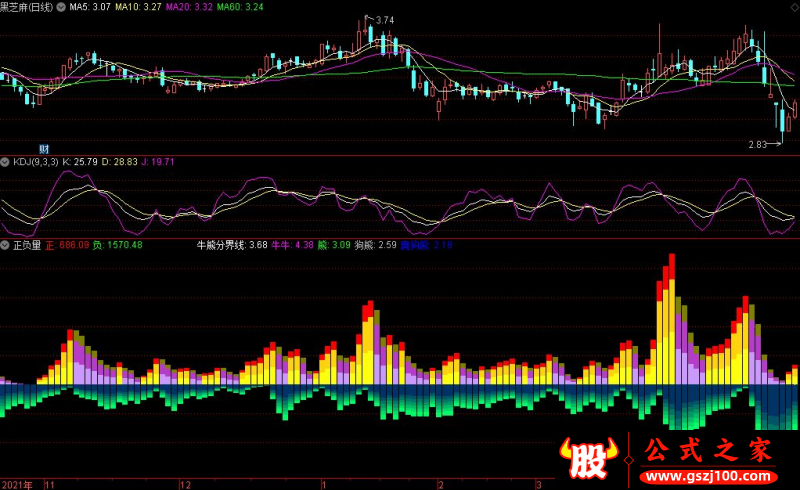The height and width of the screenshot is (490, 800).
Task: Click the KDJ(9,3,3) indicator title
Action: tap(35, 162)
